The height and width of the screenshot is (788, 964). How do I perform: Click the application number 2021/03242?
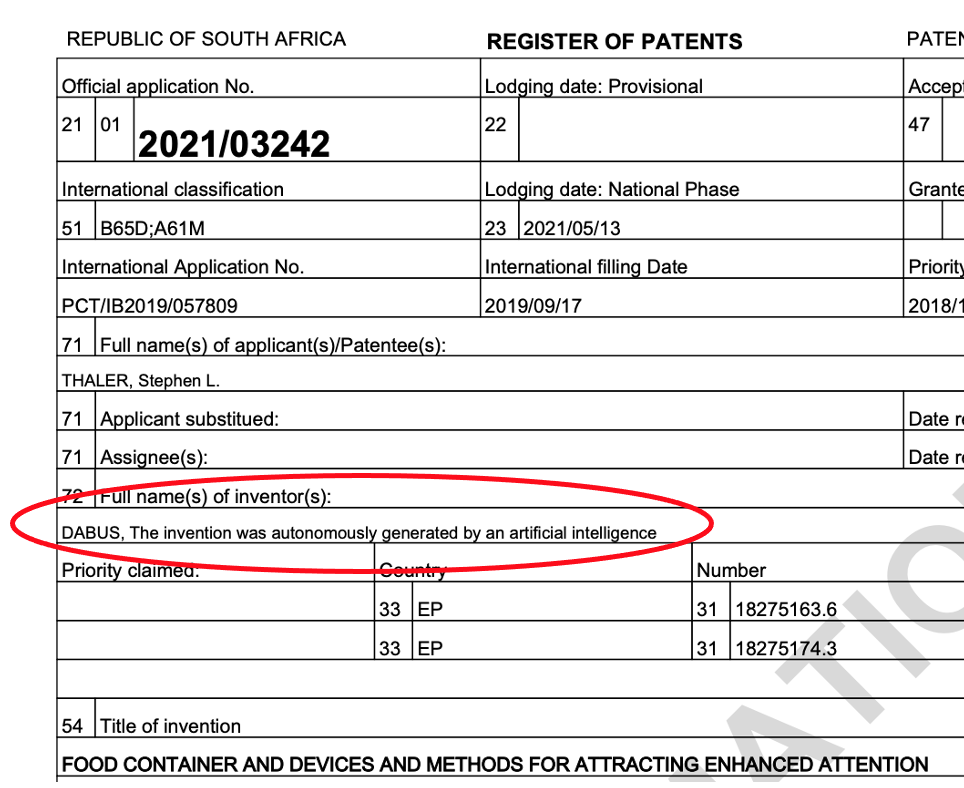point(234,144)
